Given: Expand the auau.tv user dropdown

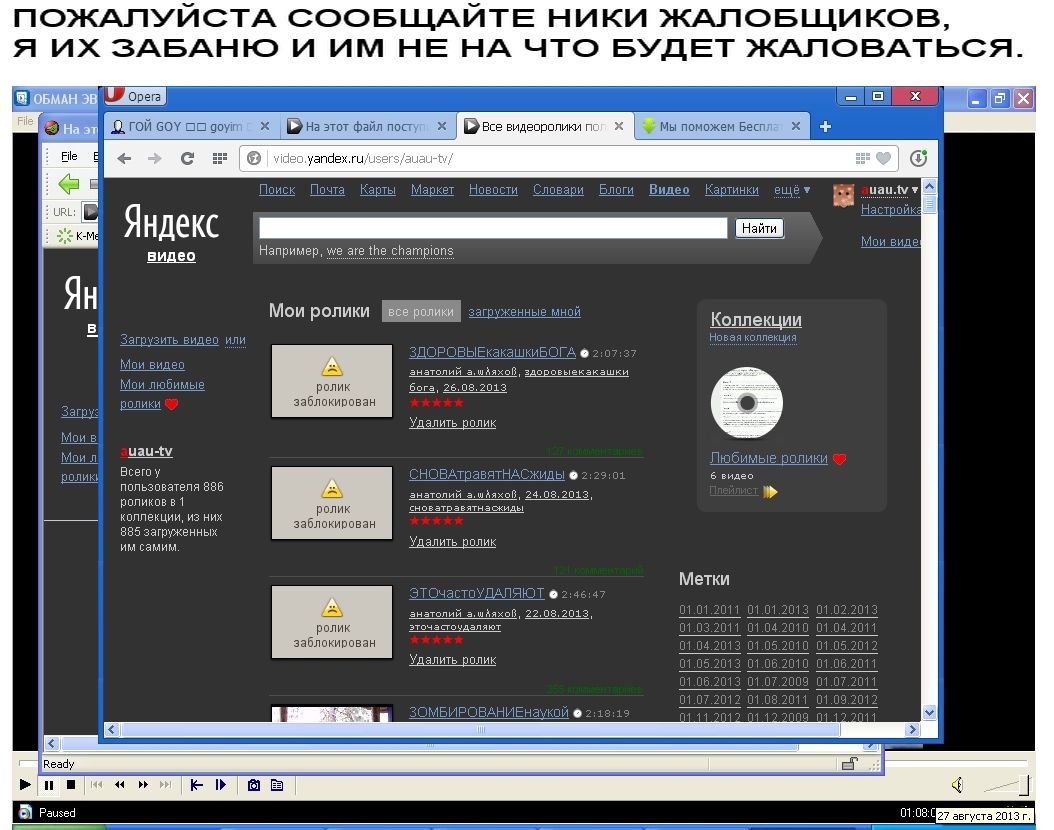Looking at the screenshot, I should [889, 190].
